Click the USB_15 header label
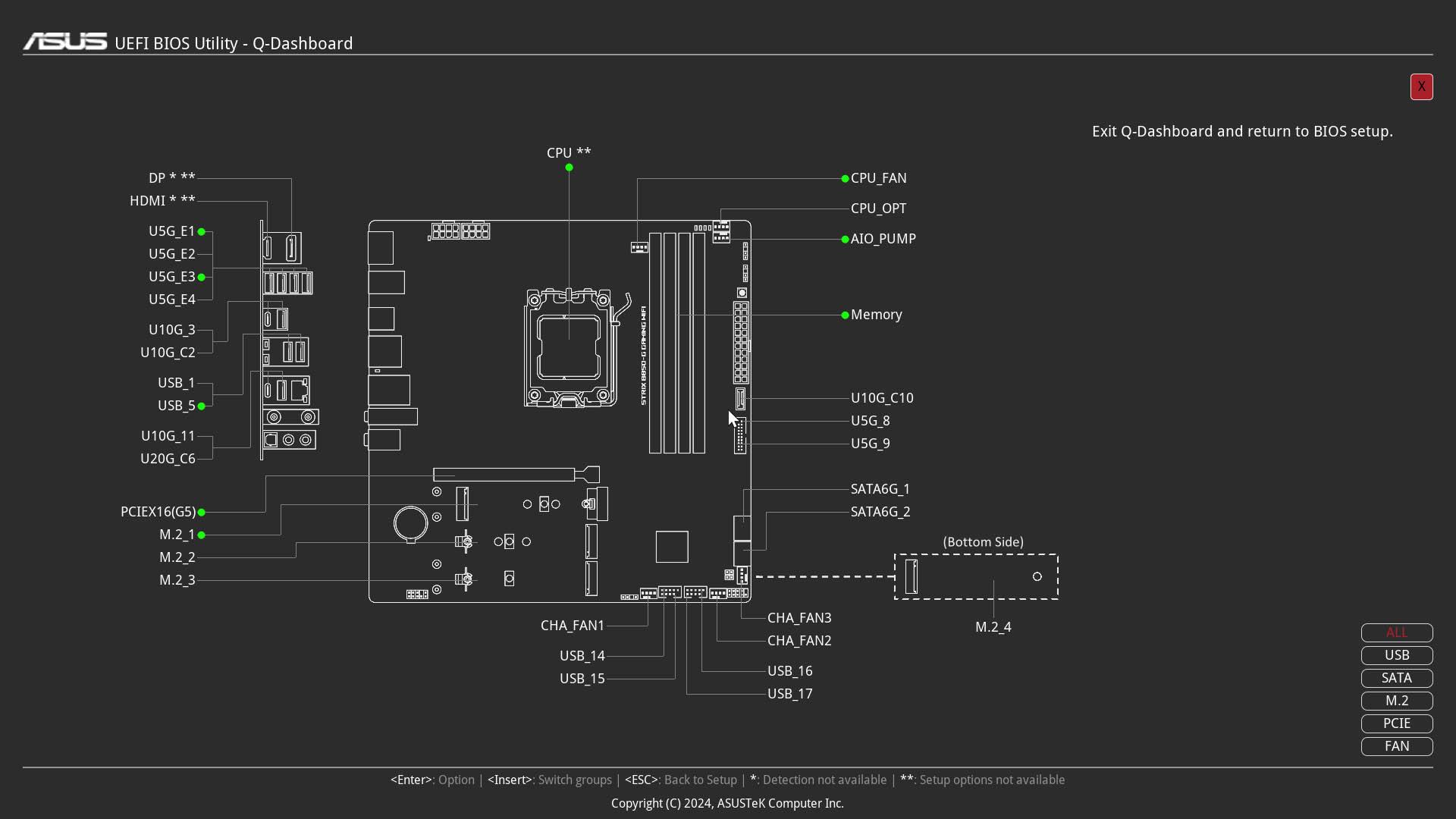The width and height of the screenshot is (1456, 819). (582, 679)
